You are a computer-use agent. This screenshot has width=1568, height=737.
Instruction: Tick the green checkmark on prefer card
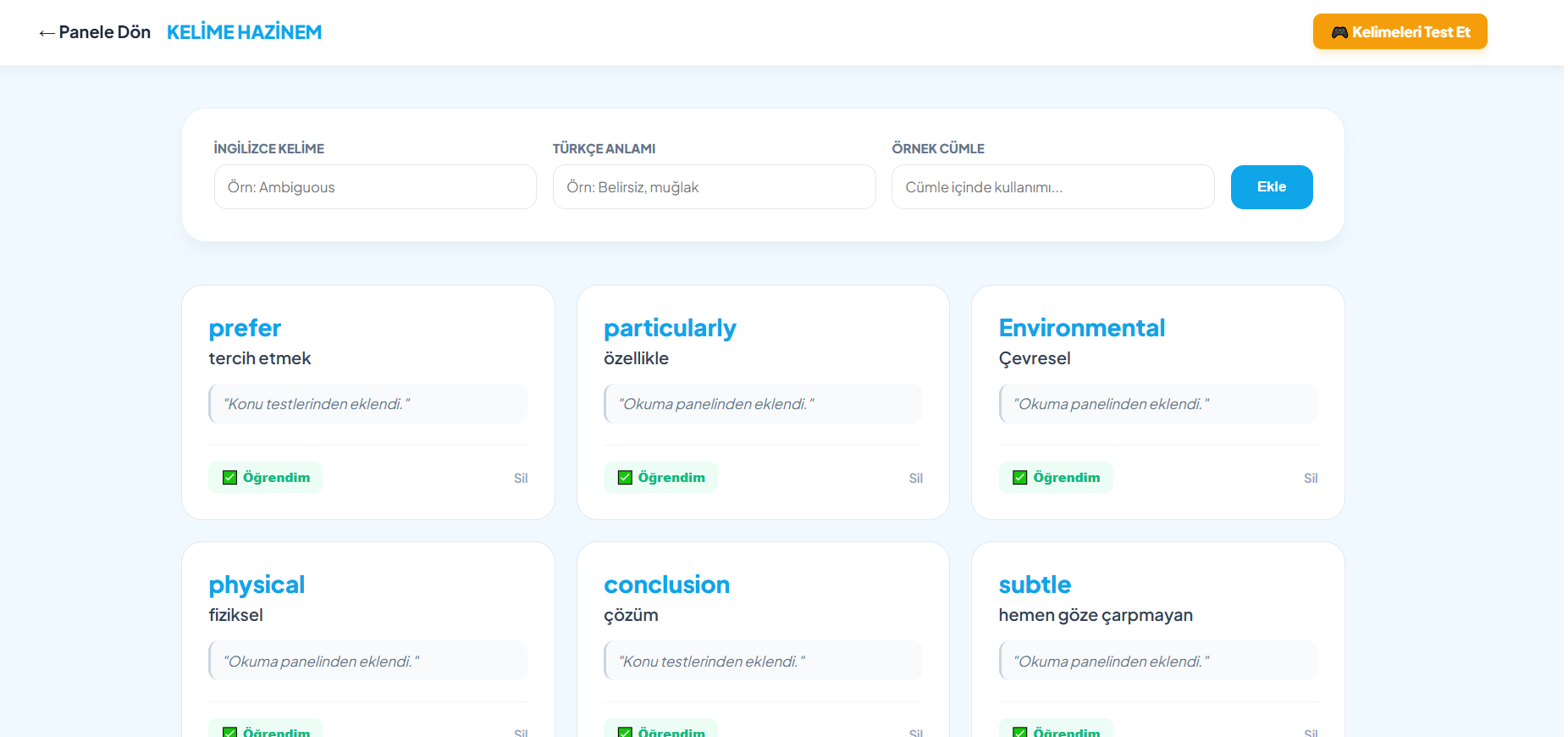point(229,478)
